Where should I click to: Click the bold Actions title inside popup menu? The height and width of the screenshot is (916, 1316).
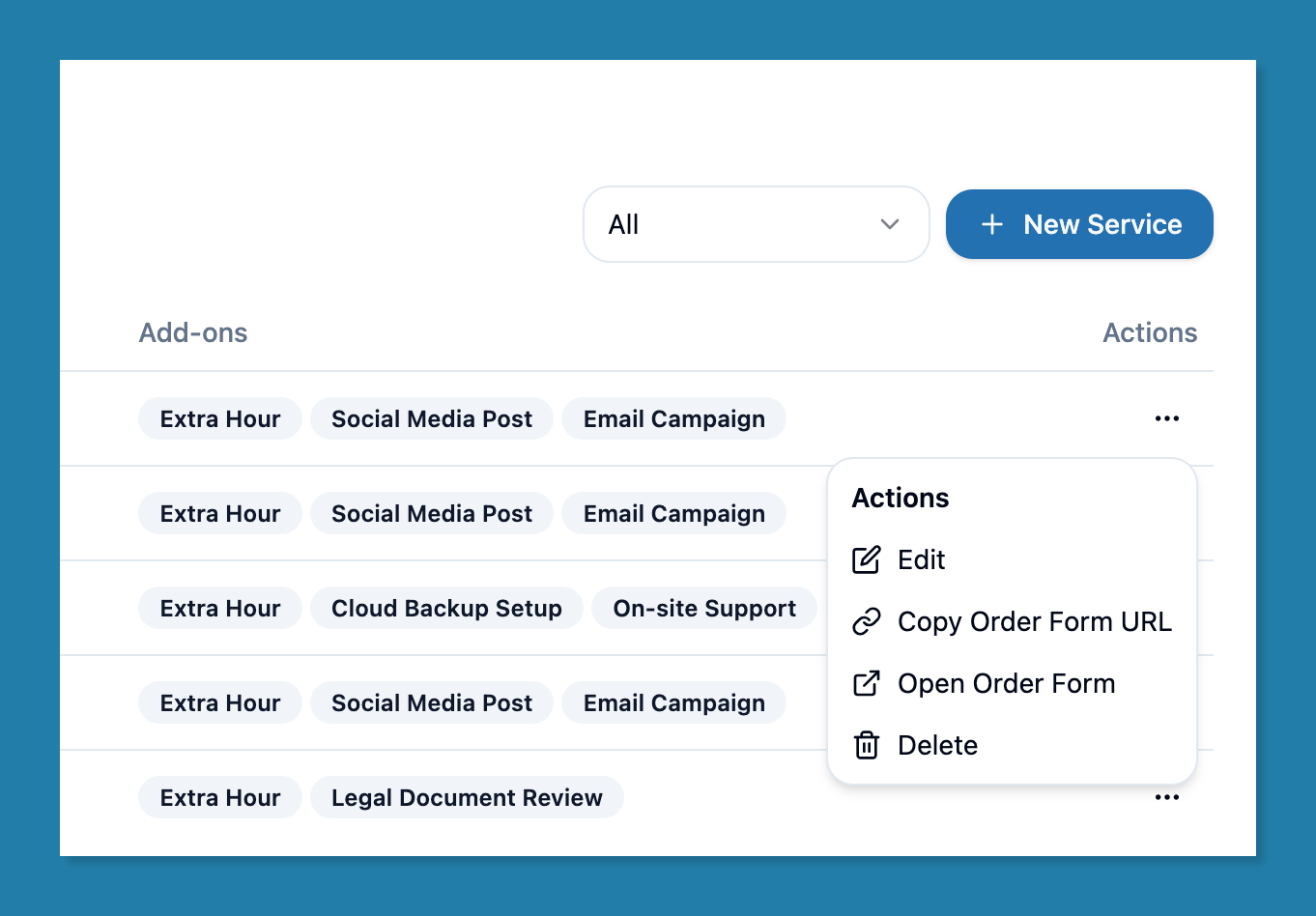pos(901,498)
